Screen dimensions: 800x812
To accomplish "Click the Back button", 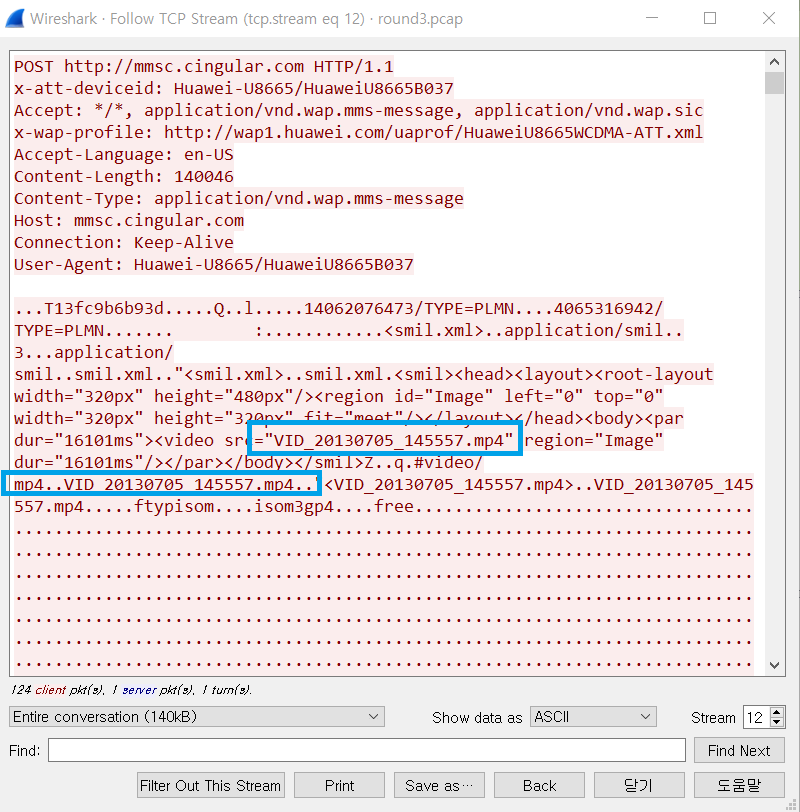I will [539, 786].
